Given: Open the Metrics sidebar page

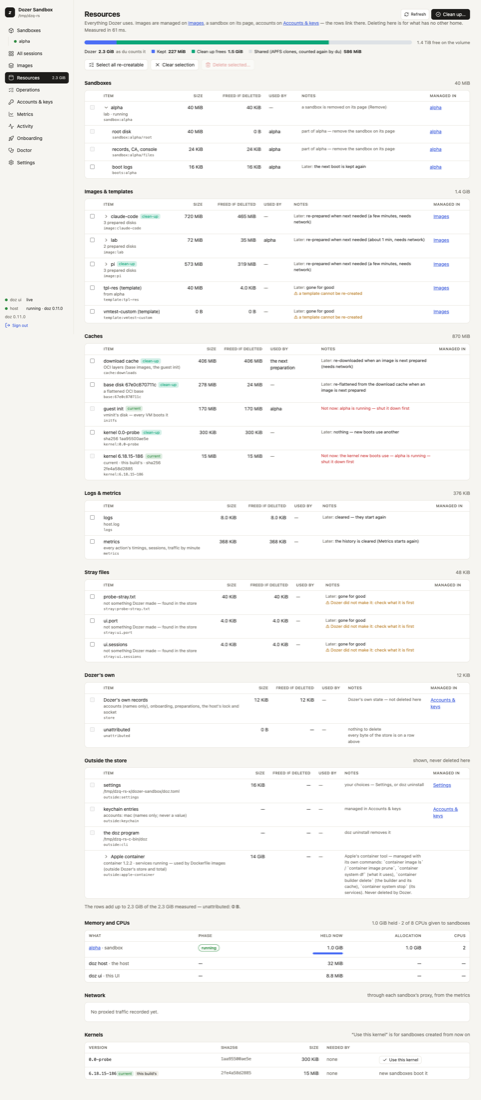Looking at the screenshot, I should pos(36,114).
